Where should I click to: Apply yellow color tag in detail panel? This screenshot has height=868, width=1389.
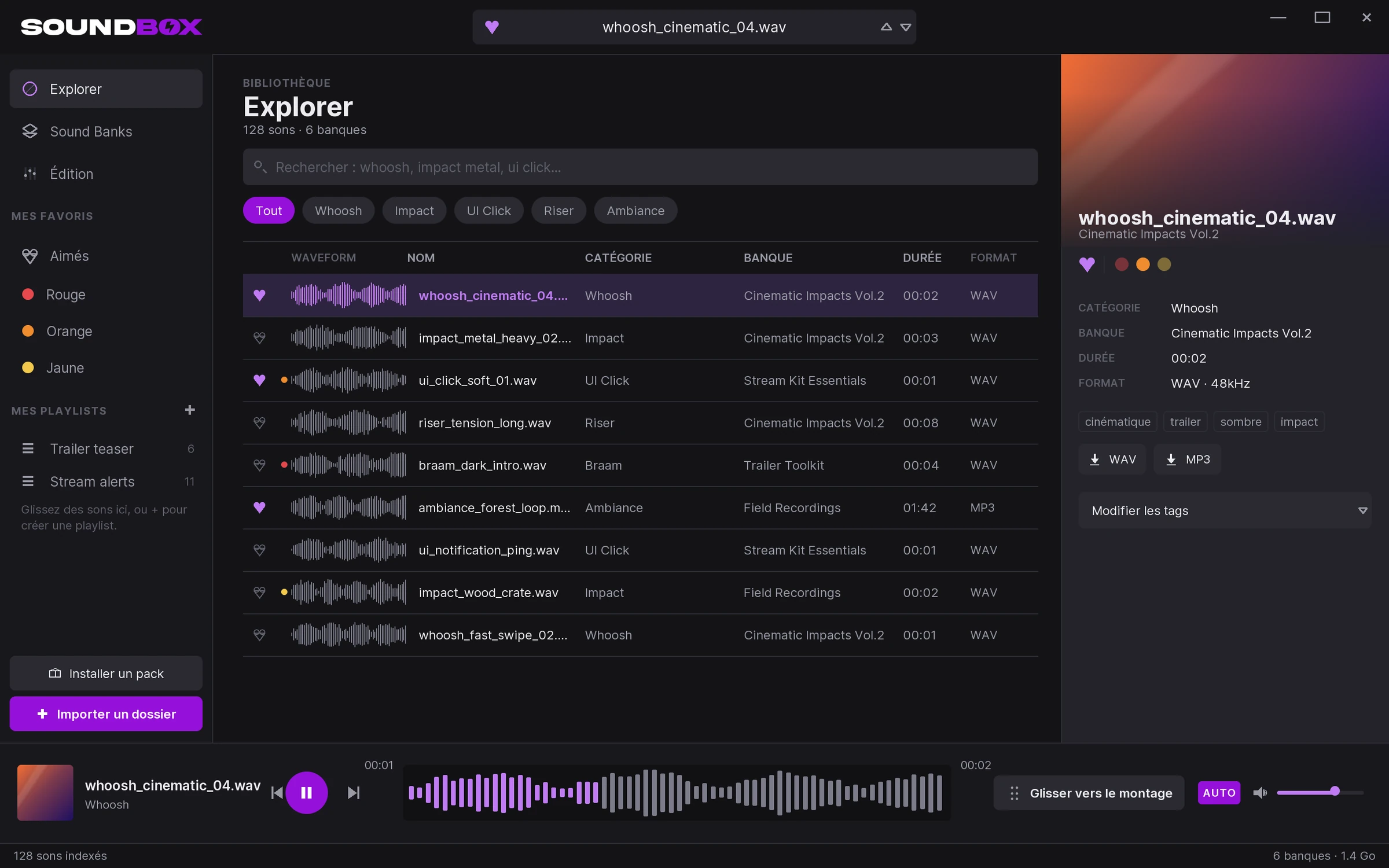[1164, 264]
